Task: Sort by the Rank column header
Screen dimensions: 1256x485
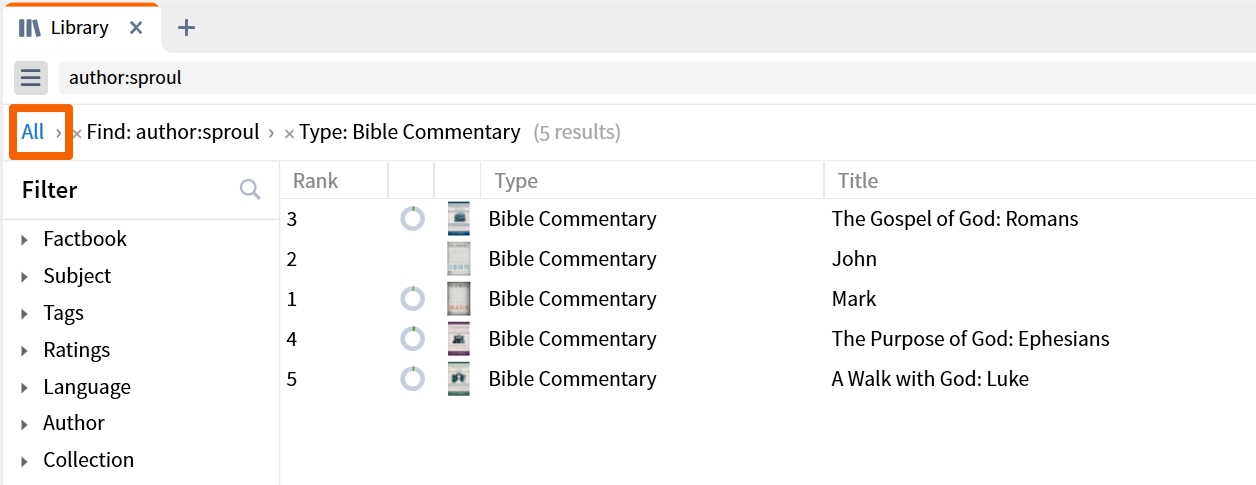Action: click(x=315, y=181)
